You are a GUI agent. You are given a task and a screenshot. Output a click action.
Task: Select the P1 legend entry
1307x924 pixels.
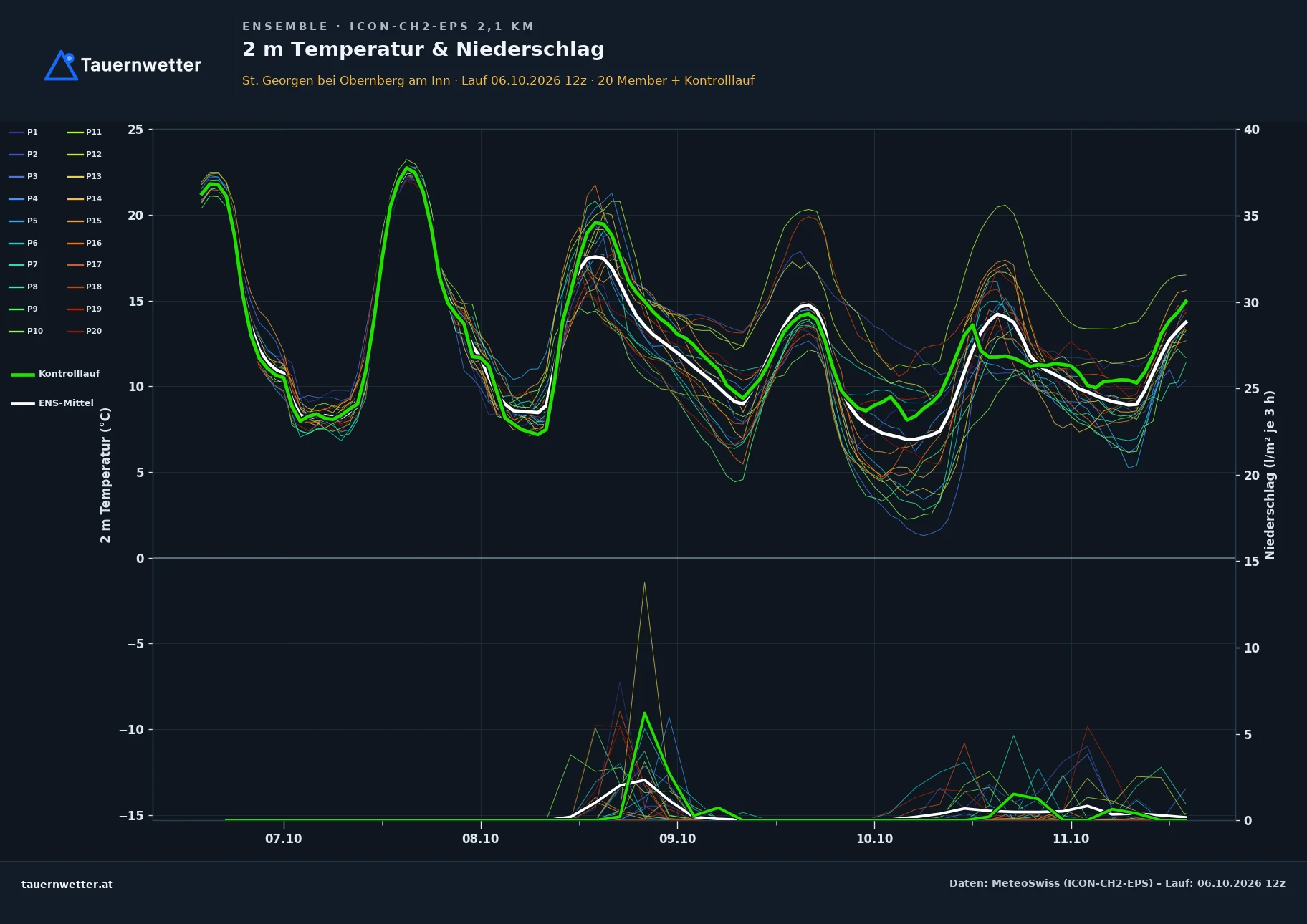(24, 132)
